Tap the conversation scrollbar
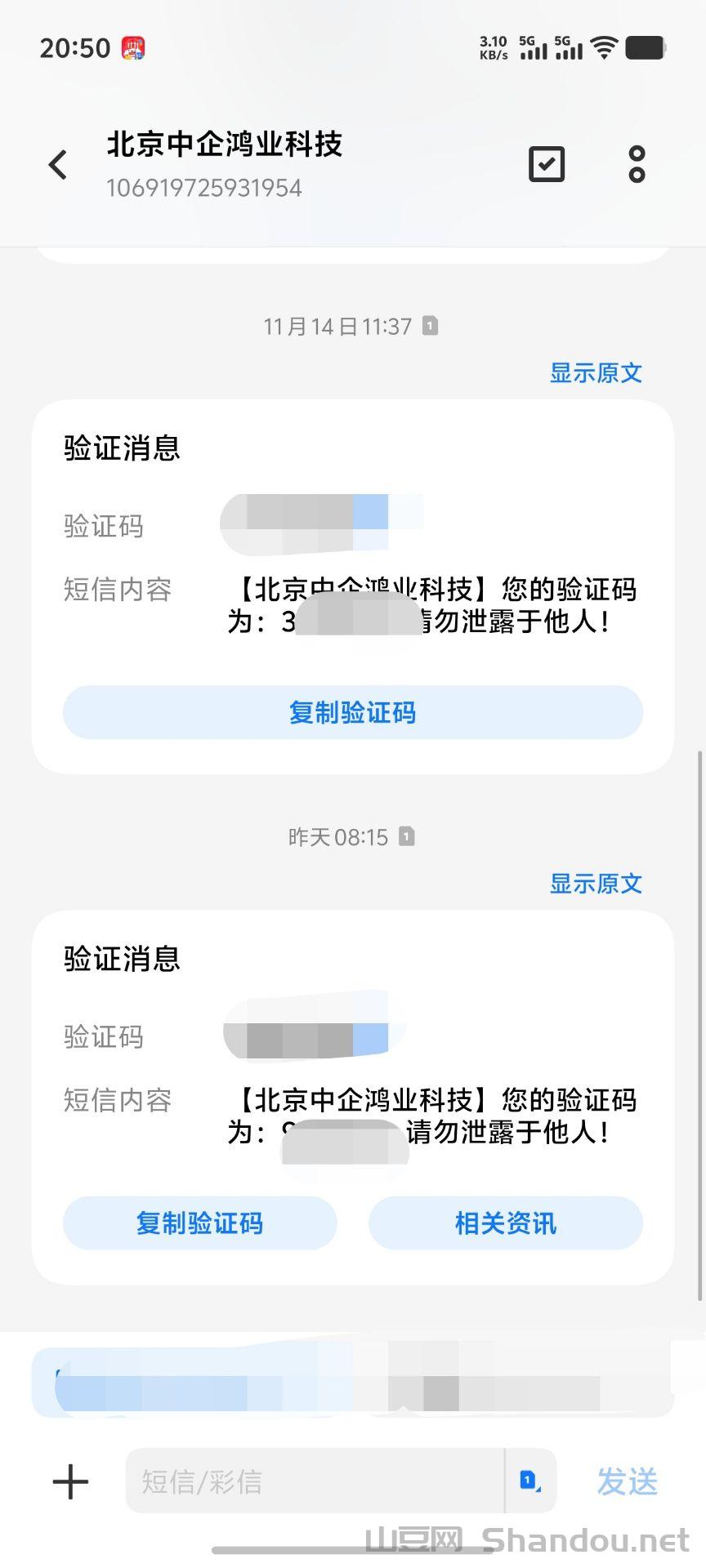This screenshot has height=1568, width=706. point(699,1021)
